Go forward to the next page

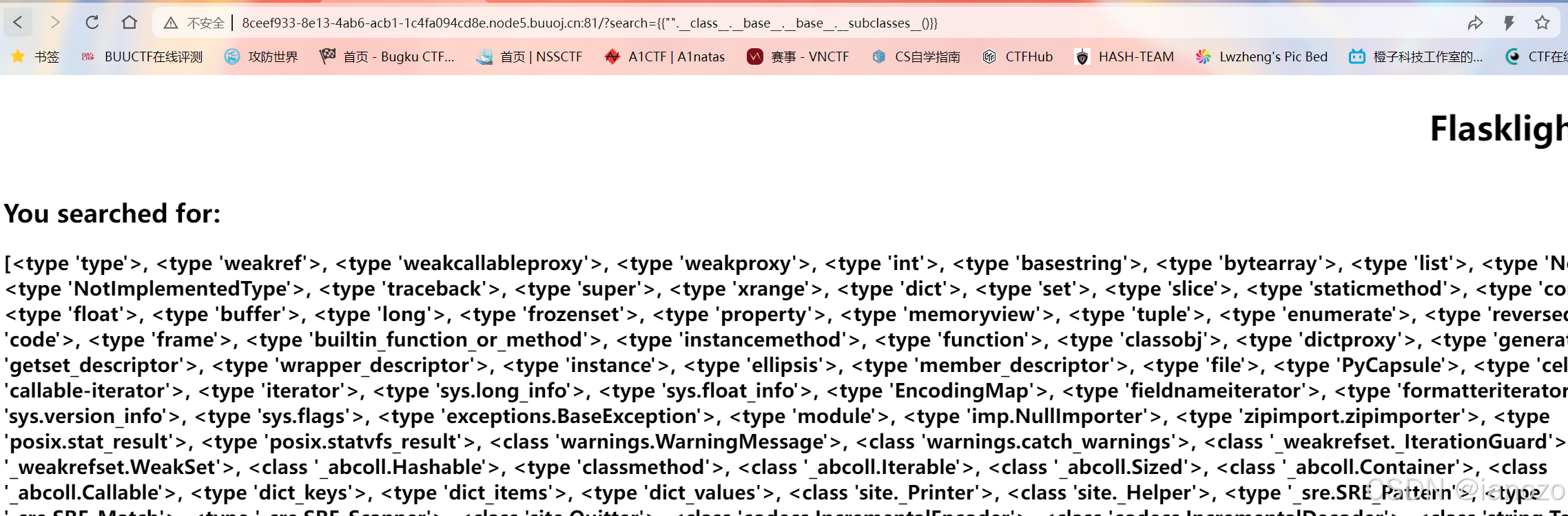pyautogui.click(x=56, y=23)
